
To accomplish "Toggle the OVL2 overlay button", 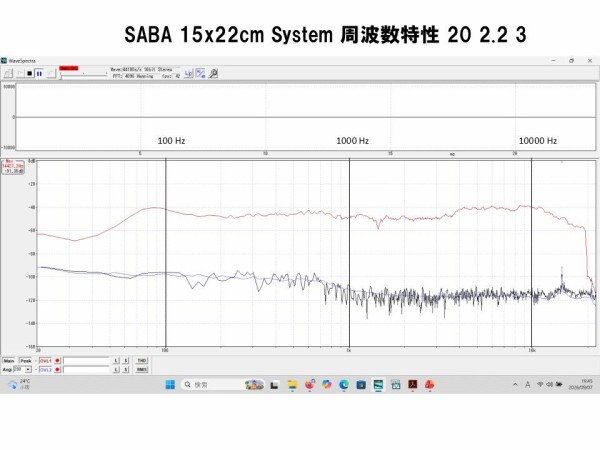I will click(46, 370).
